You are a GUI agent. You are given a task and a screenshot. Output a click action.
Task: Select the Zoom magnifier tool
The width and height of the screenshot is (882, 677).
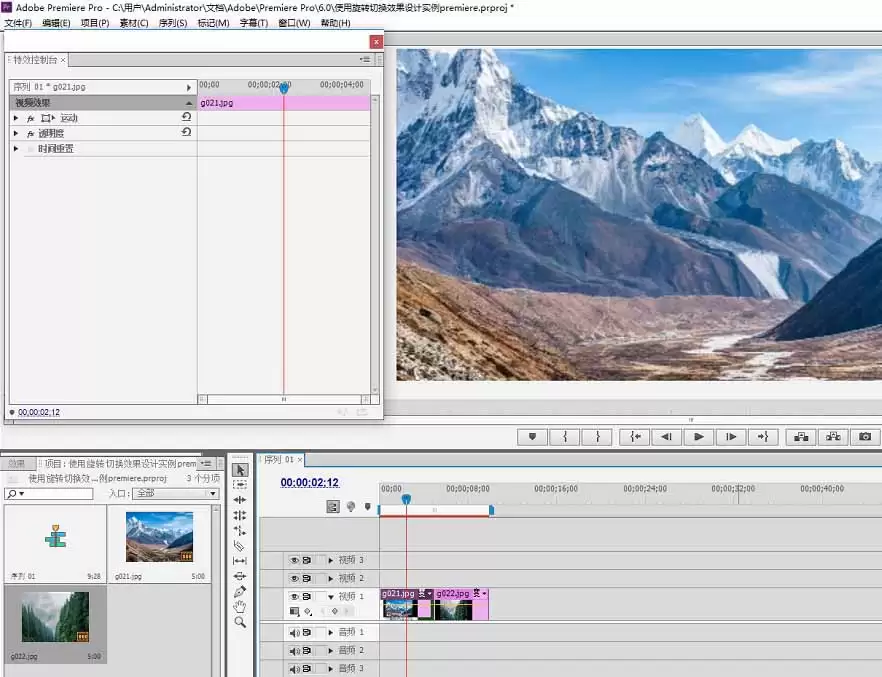240,622
